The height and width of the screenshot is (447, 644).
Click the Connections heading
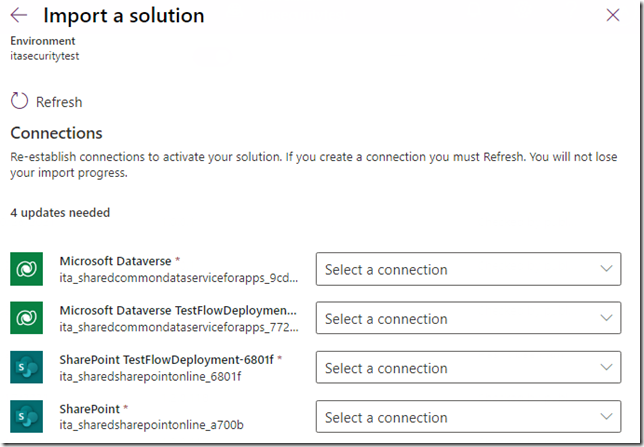click(56, 133)
